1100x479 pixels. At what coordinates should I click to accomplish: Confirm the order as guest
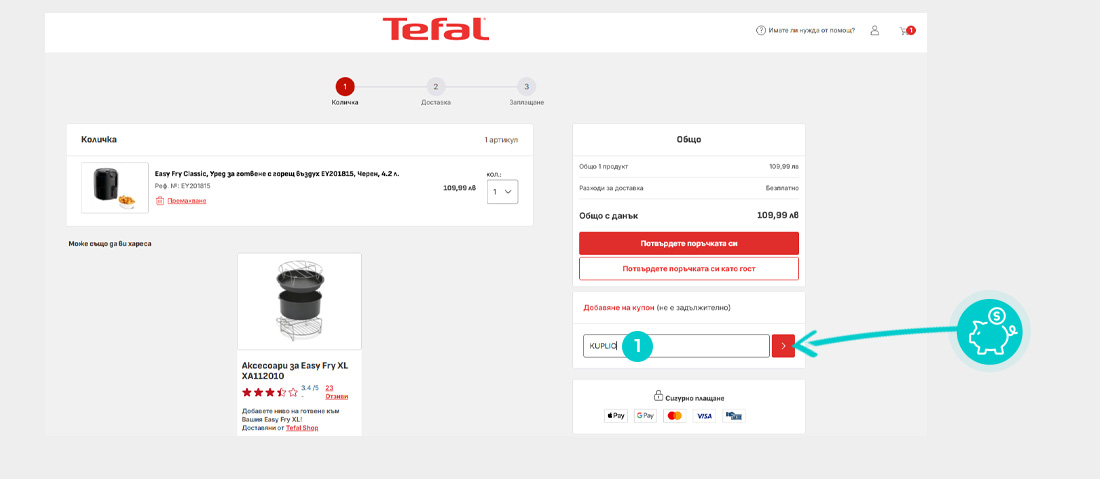[x=688, y=269]
